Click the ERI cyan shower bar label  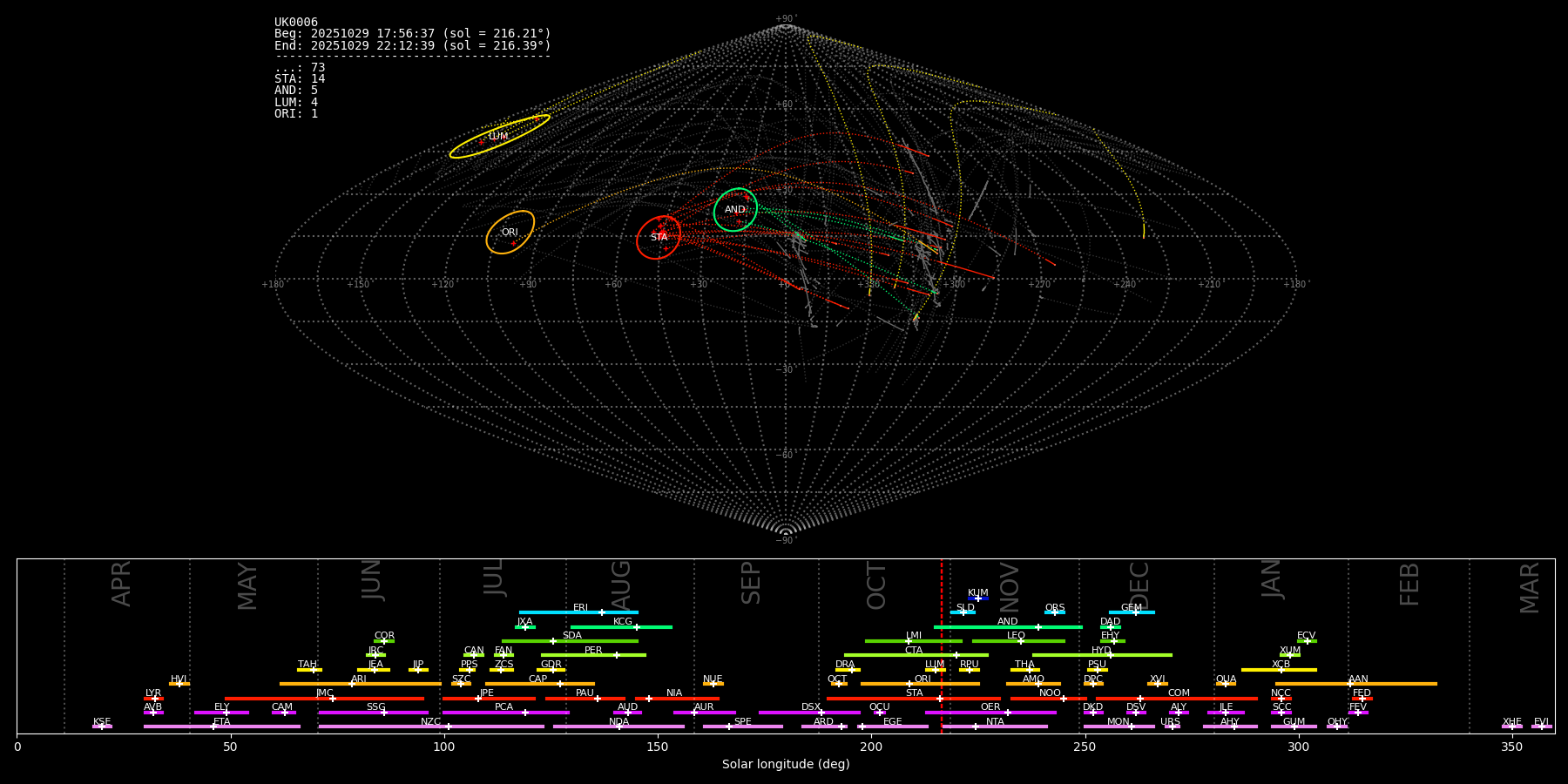(581, 608)
